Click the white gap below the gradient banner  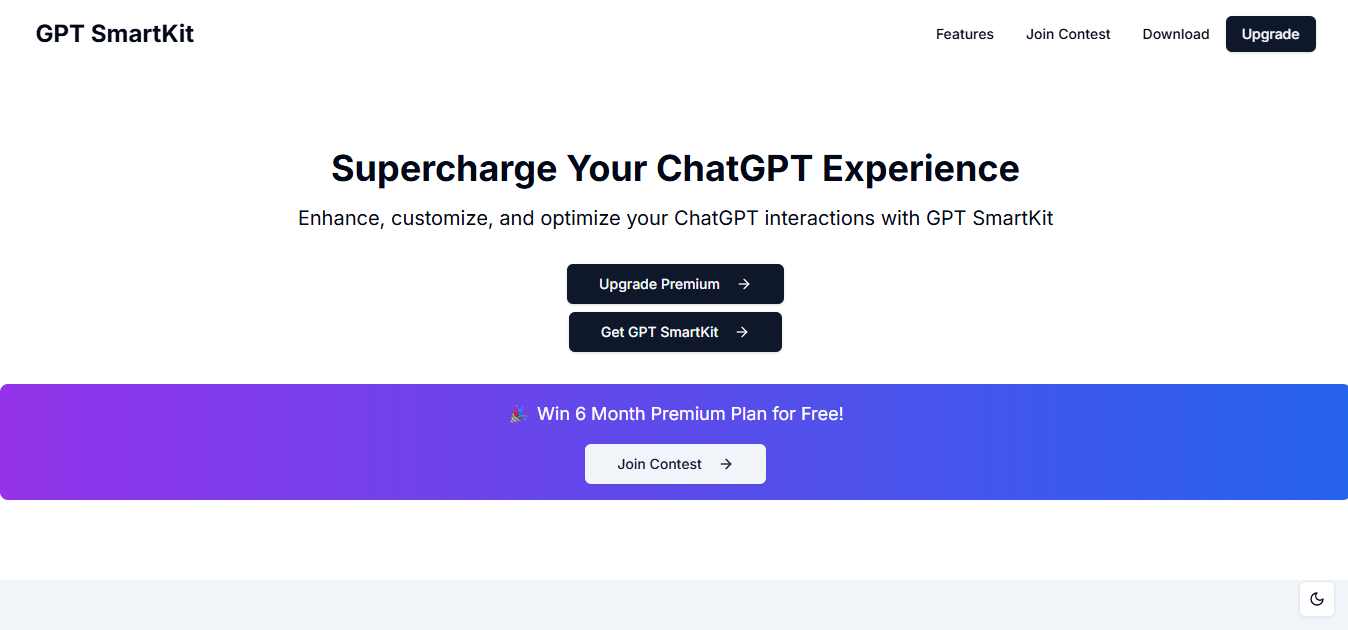tap(674, 540)
